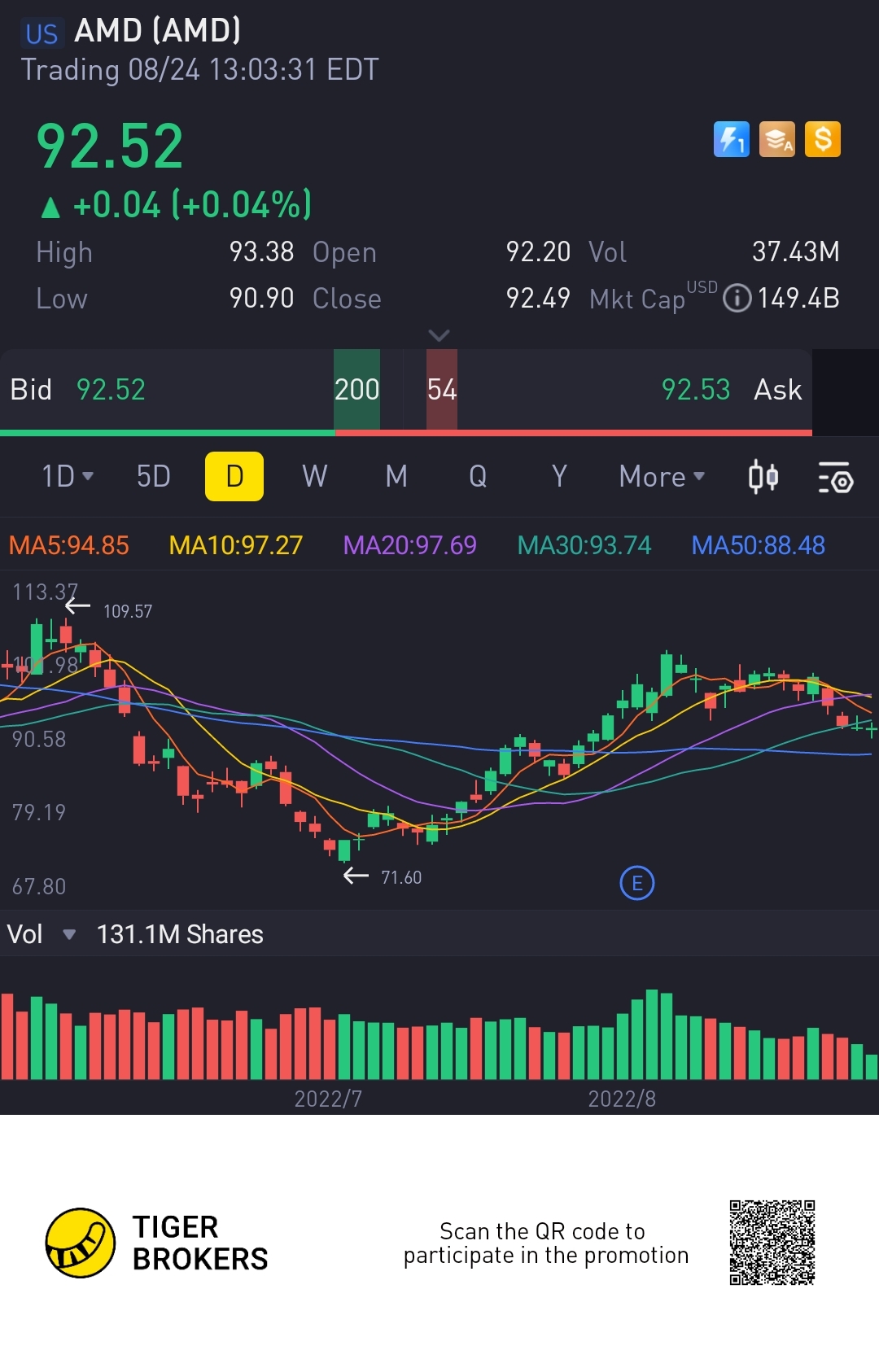This screenshot has width=879, height=1372.
Task: Tap the AMD (AMD) stock title
Action: (x=158, y=31)
